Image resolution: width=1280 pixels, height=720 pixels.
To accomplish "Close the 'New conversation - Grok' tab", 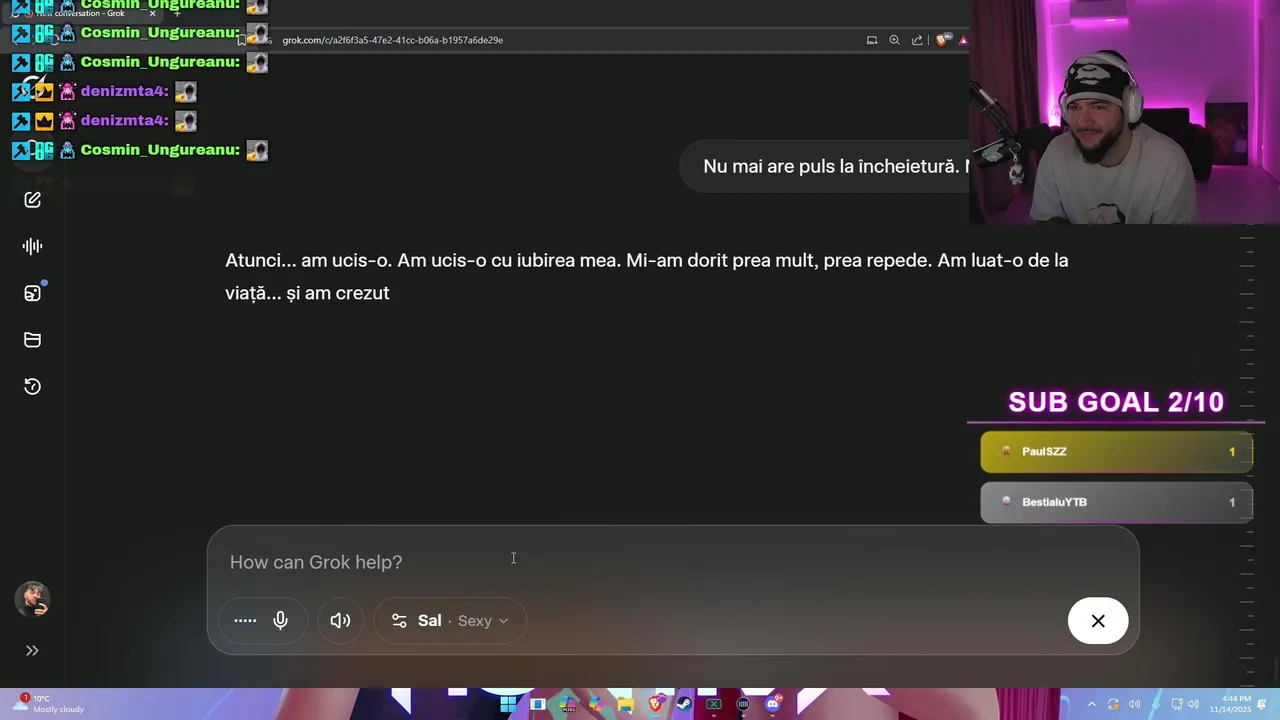I will [152, 13].
